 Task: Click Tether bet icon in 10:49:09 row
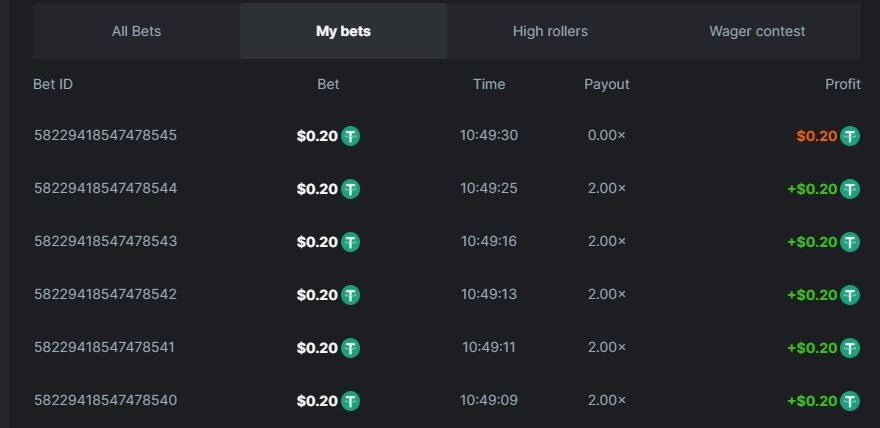[x=350, y=401]
